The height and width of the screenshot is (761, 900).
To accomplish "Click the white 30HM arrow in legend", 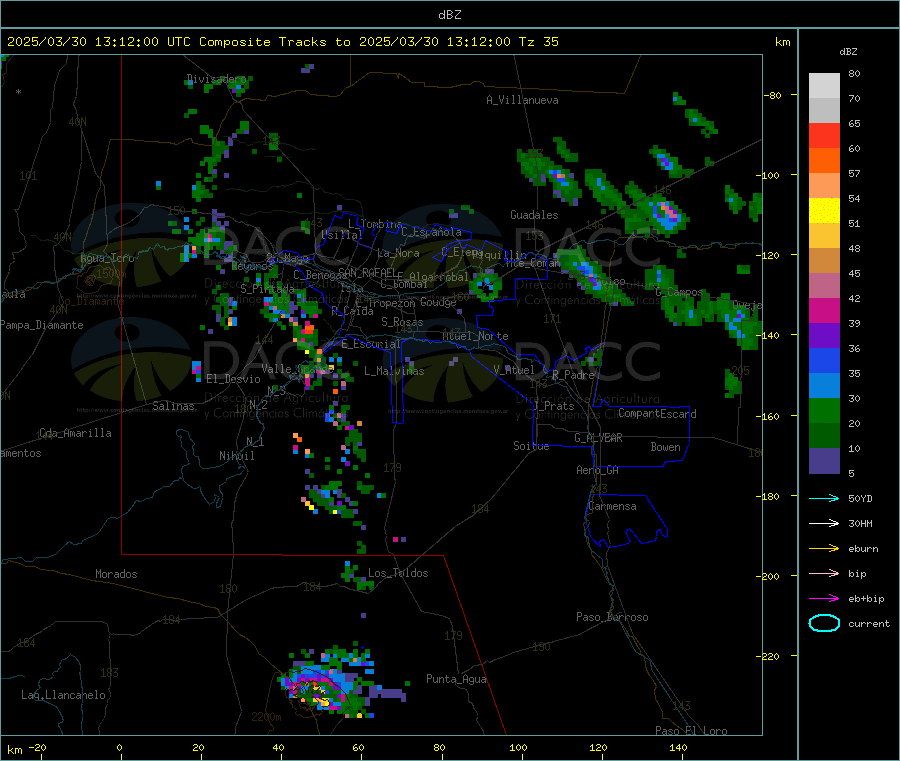I will pos(824,523).
